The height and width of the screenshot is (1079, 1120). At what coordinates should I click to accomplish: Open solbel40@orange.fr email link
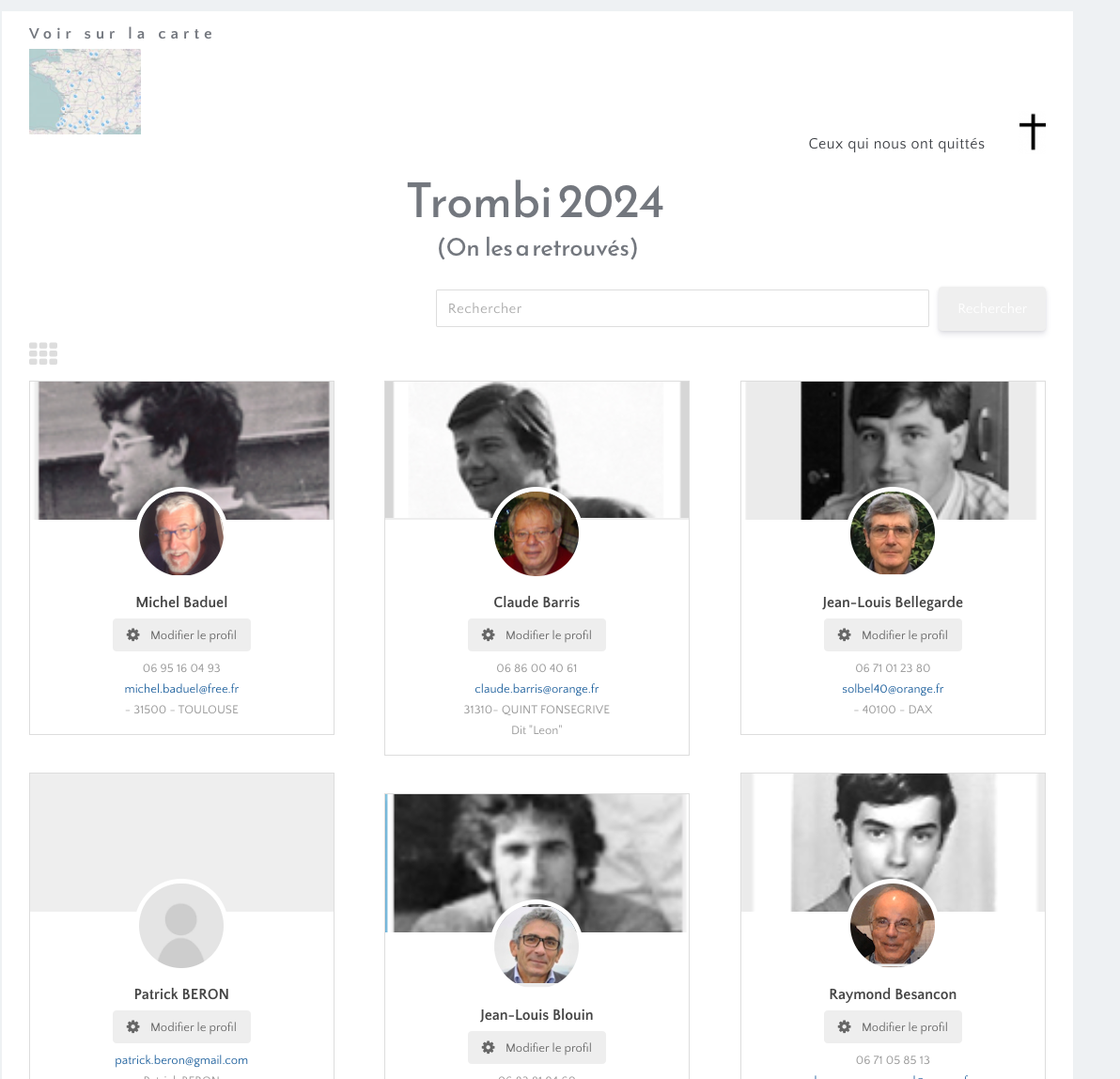click(x=893, y=689)
